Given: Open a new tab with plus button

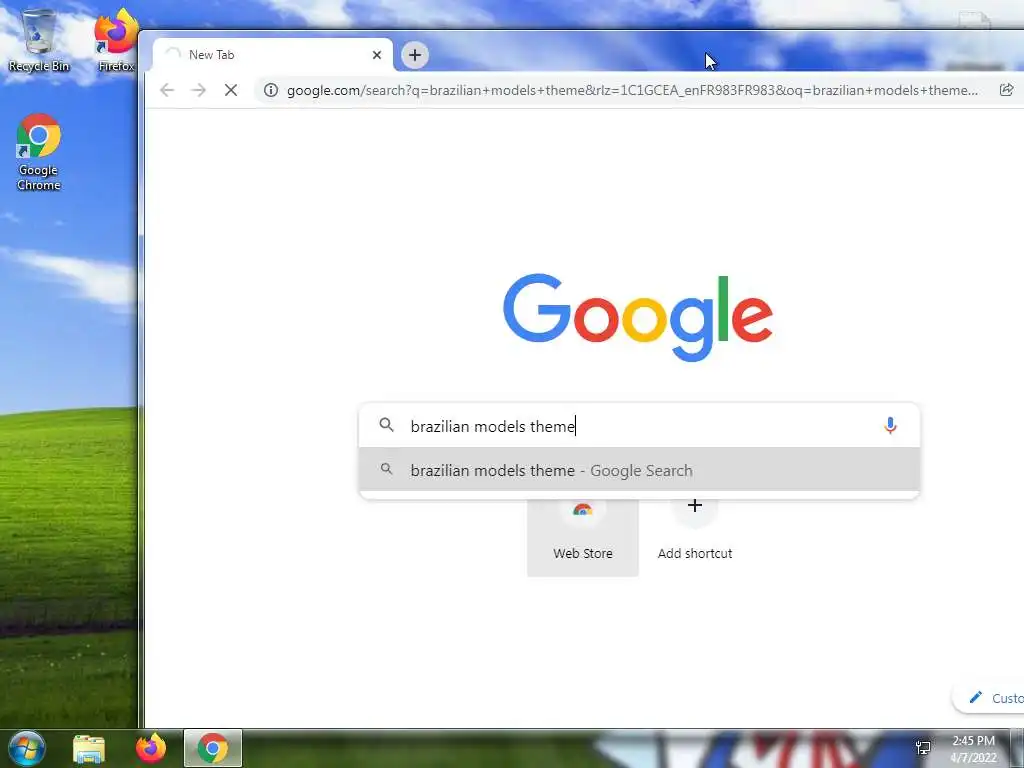Looking at the screenshot, I should click(x=415, y=55).
